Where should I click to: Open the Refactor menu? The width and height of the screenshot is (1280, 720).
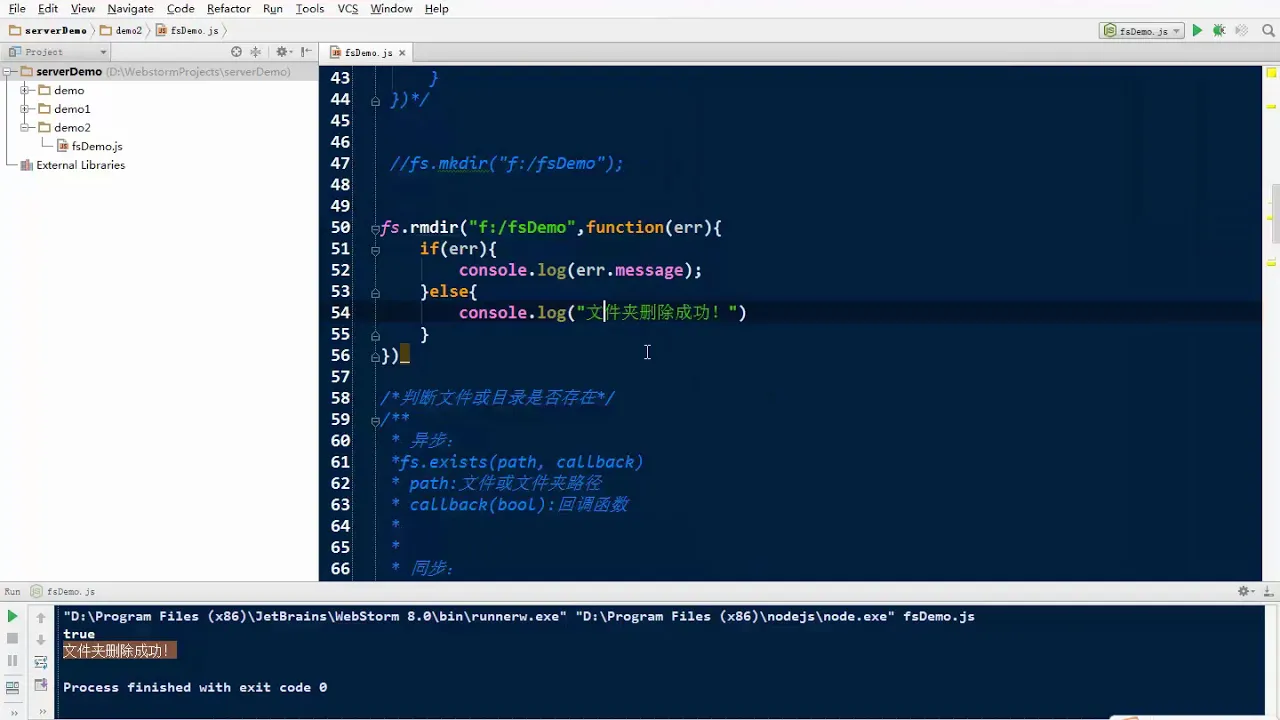pyautogui.click(x=229, y=8)
